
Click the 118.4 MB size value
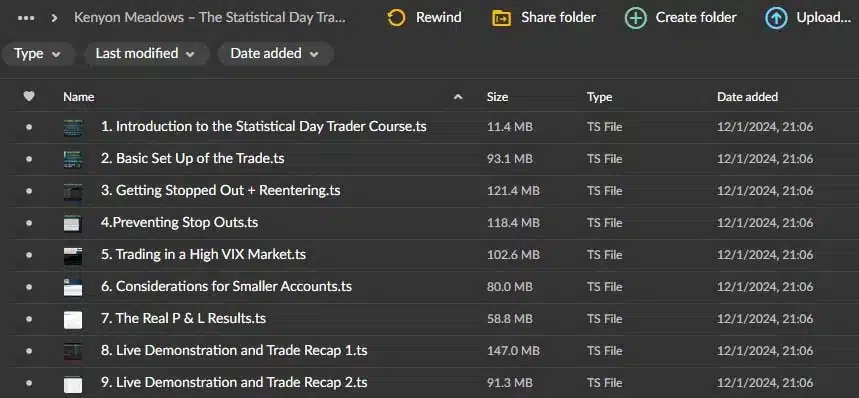513,223
